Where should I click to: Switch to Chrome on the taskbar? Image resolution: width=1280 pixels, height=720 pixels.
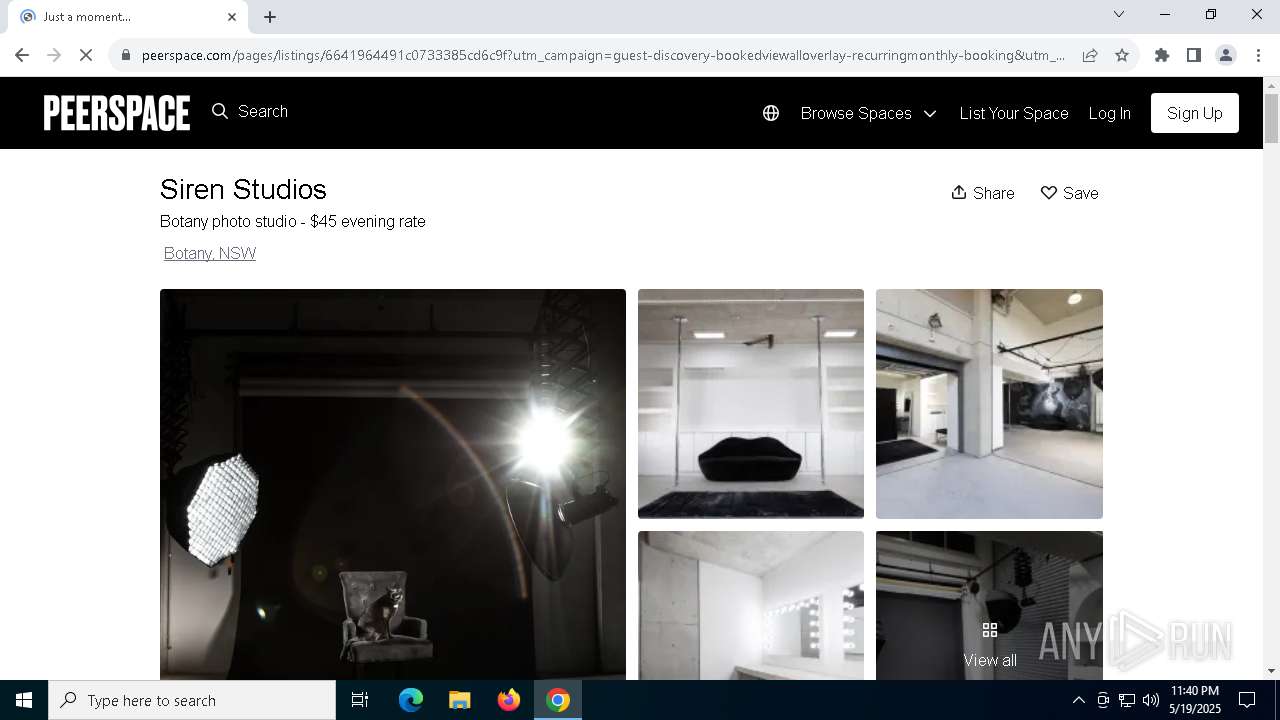[558, 700]
